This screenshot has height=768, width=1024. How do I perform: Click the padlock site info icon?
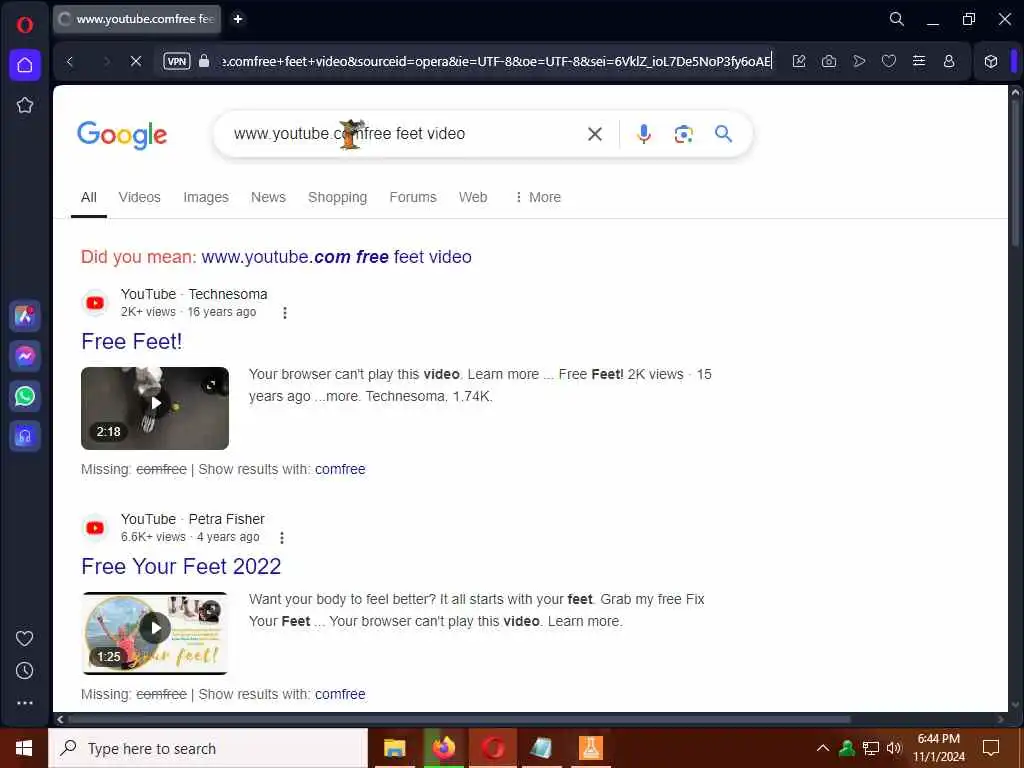[x=204, y=61]
